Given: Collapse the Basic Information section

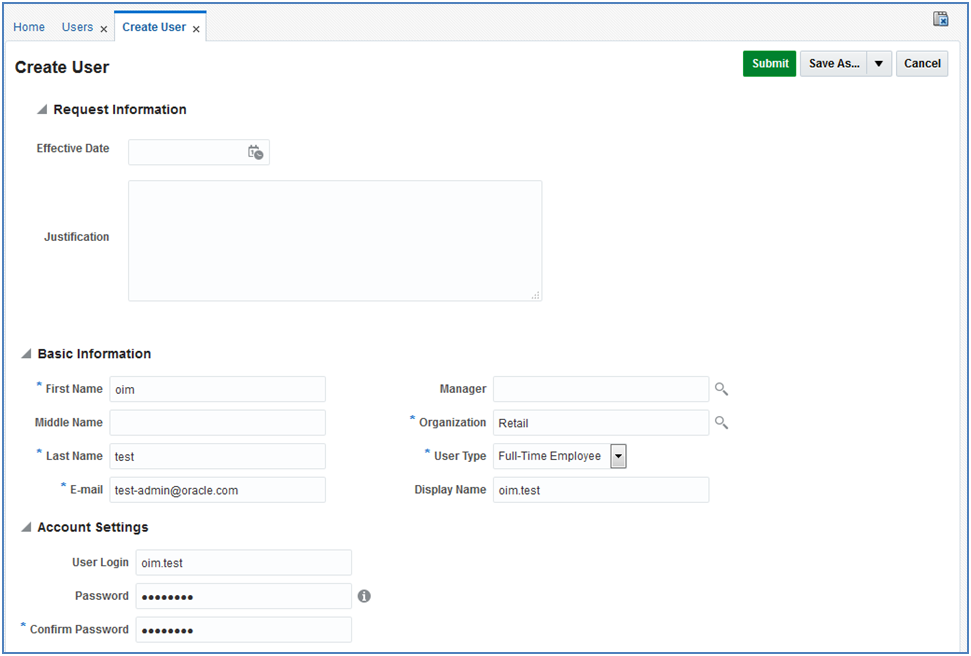Looking at the screenshot, I should (x=26, y=354).
